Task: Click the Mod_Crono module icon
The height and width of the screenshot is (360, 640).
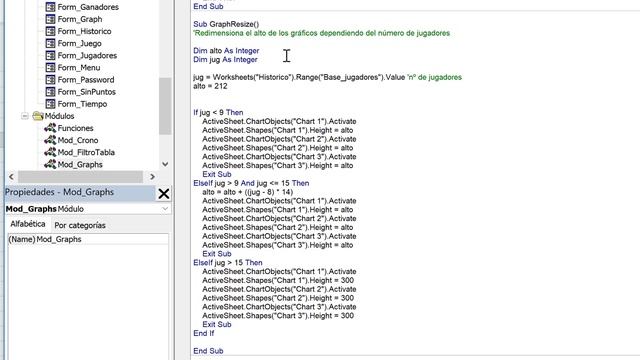Action: (x=50, y=140)
